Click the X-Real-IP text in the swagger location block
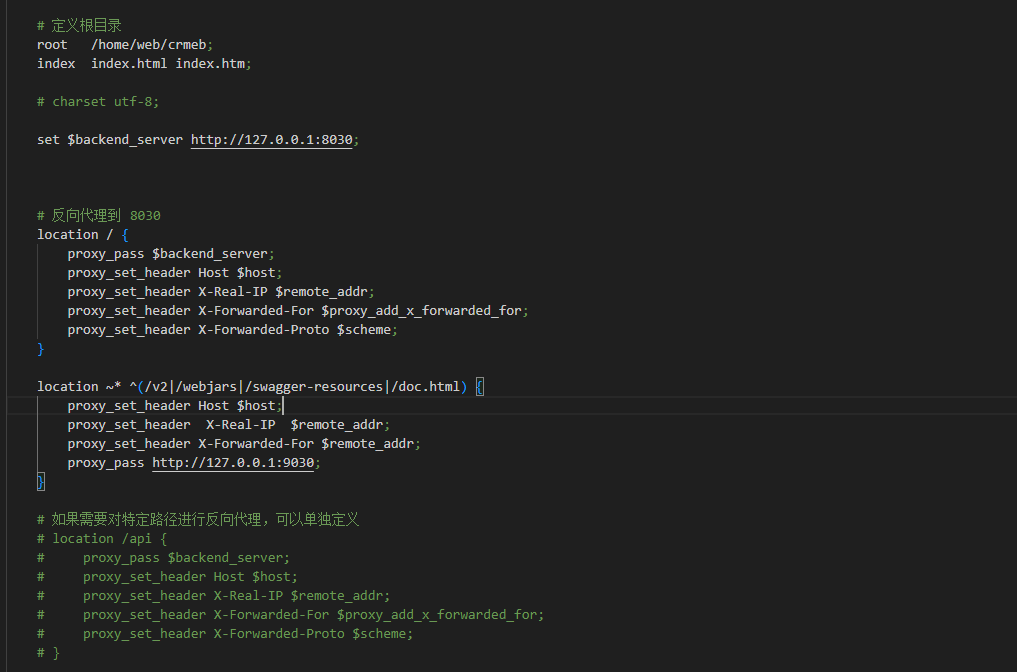The image size is (1017, 672). pos(241,425)
